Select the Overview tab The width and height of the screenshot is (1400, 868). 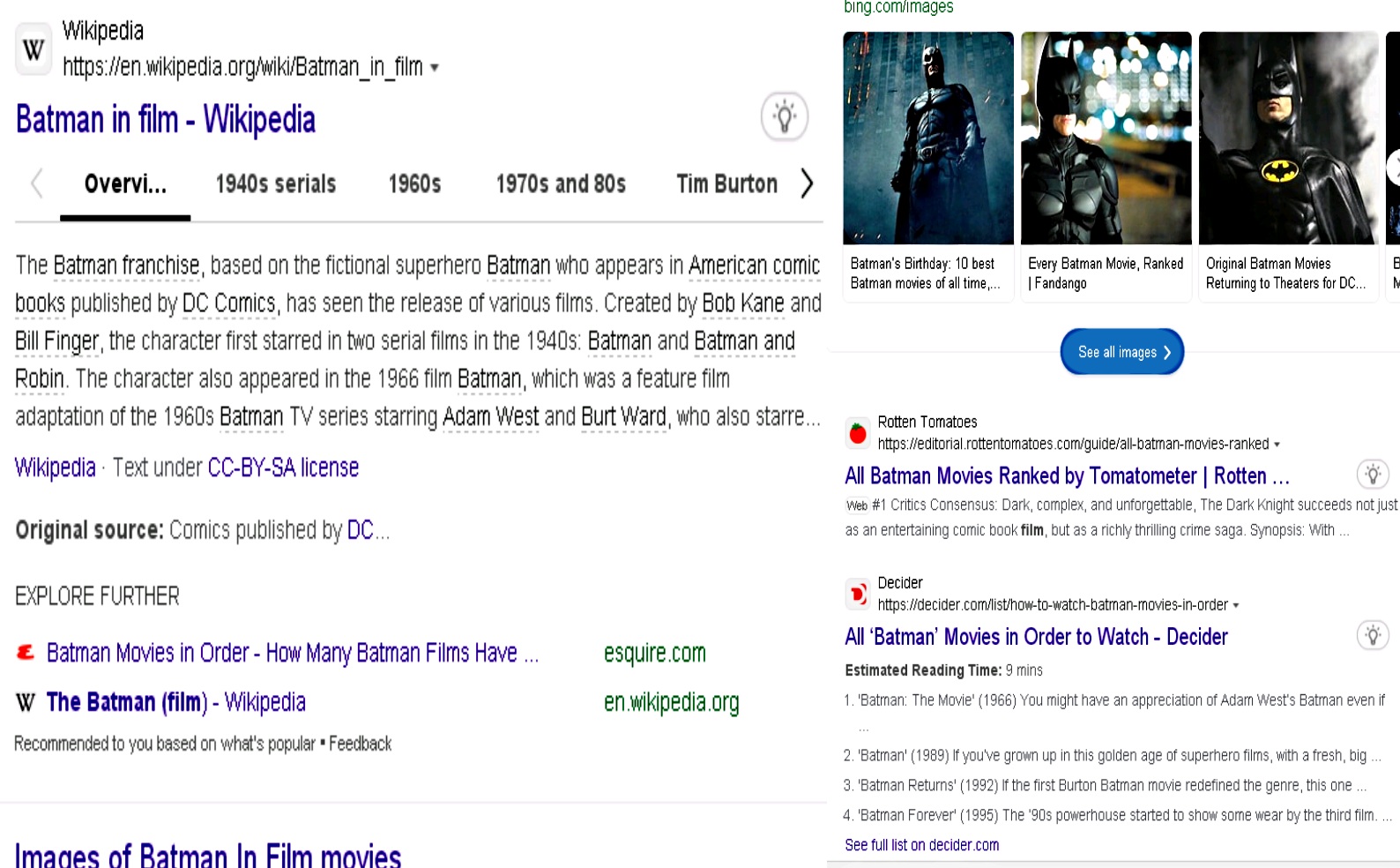[x=125, y=184]
